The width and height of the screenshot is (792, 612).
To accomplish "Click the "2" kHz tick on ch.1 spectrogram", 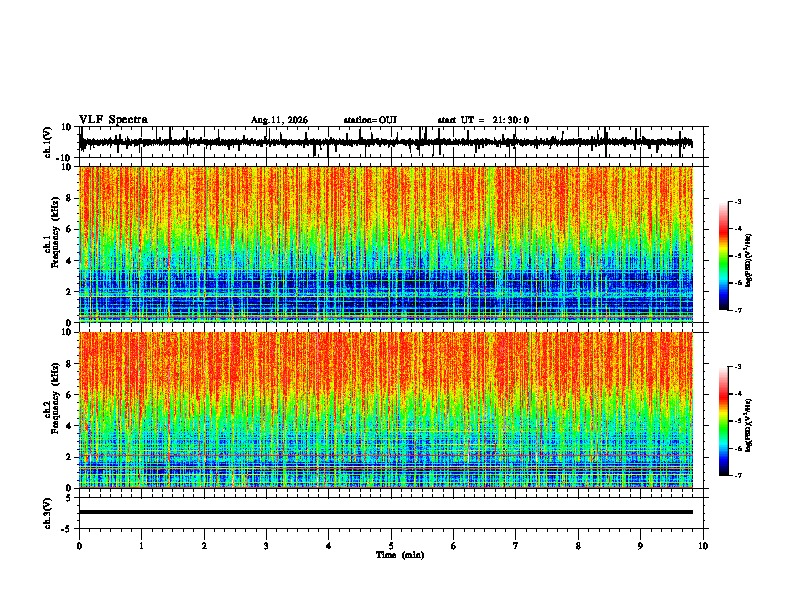I will click(x=70, y=292).
